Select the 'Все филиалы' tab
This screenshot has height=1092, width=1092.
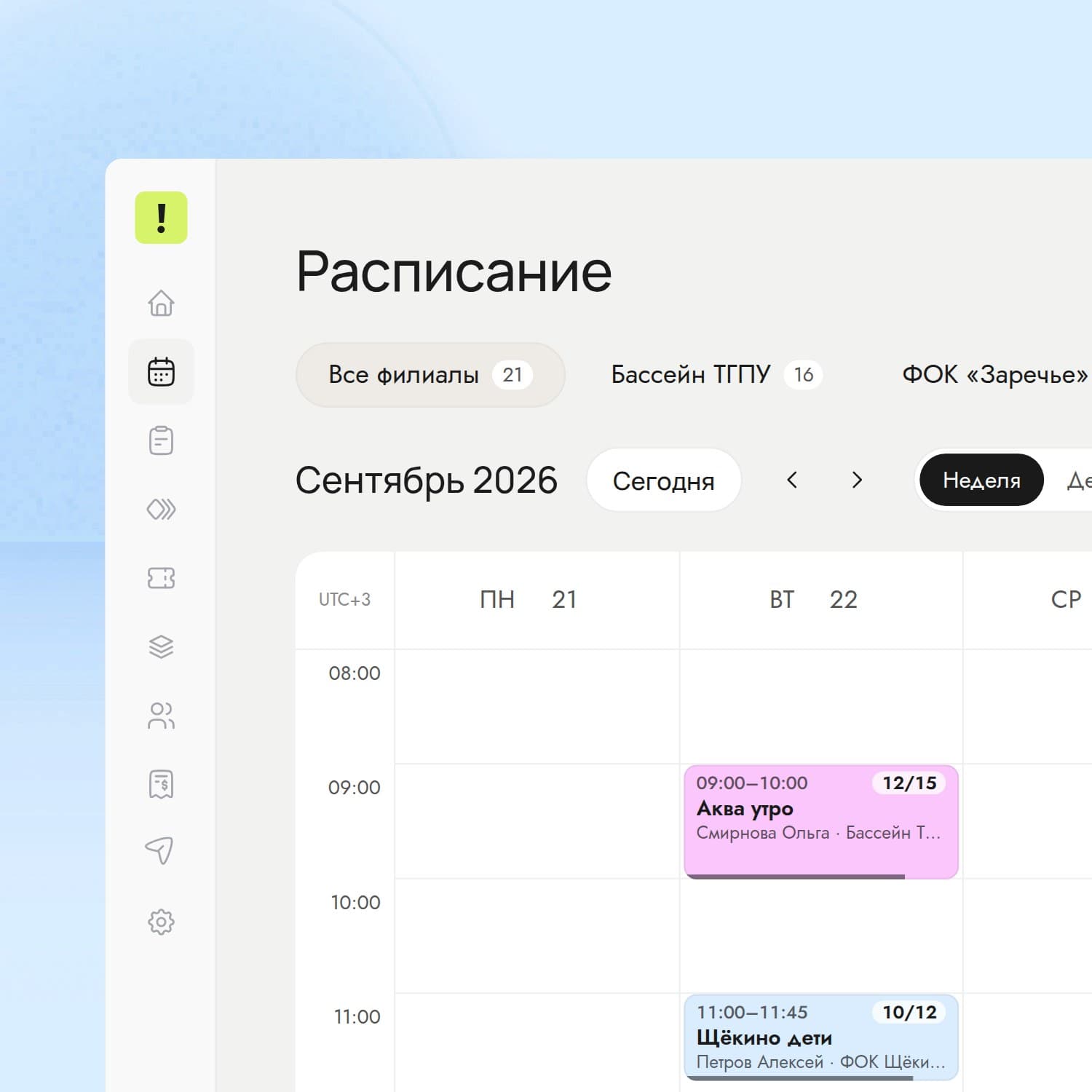pos(430,374)
